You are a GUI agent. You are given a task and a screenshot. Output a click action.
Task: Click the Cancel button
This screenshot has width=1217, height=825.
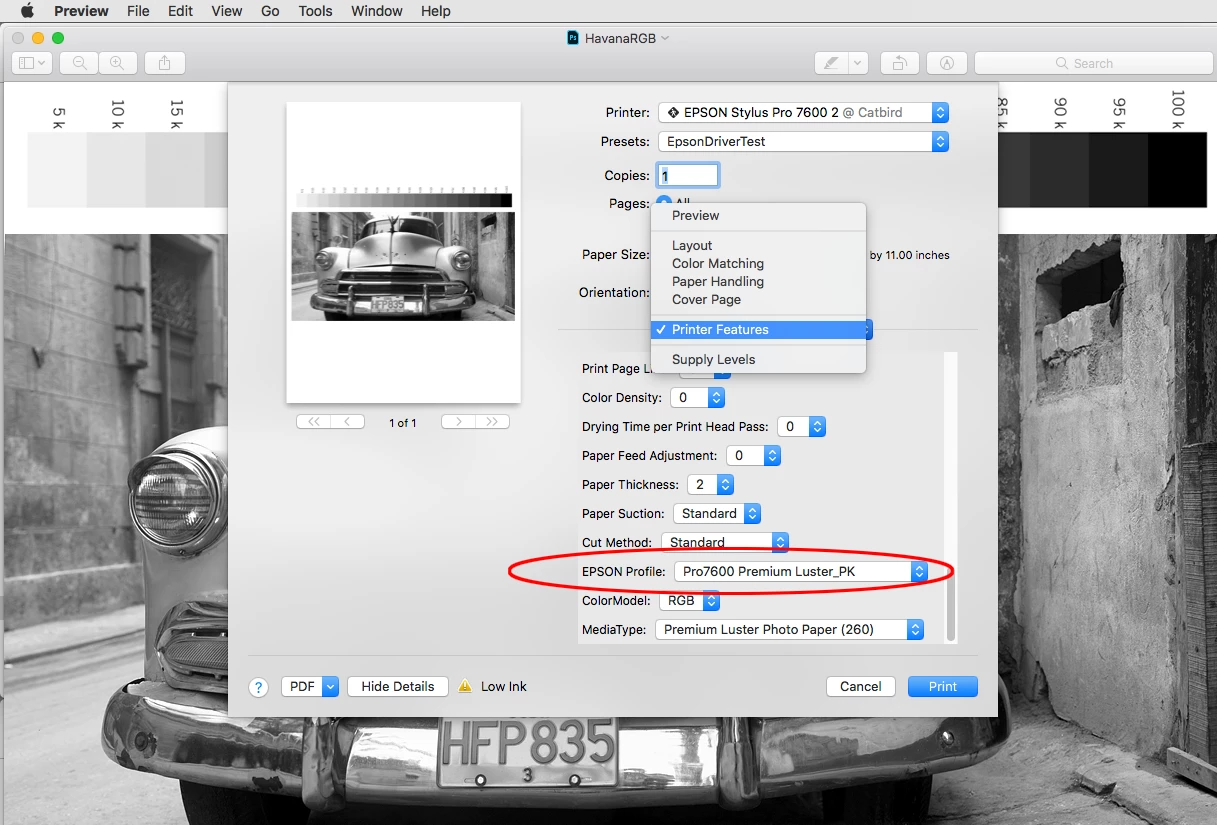861,686
